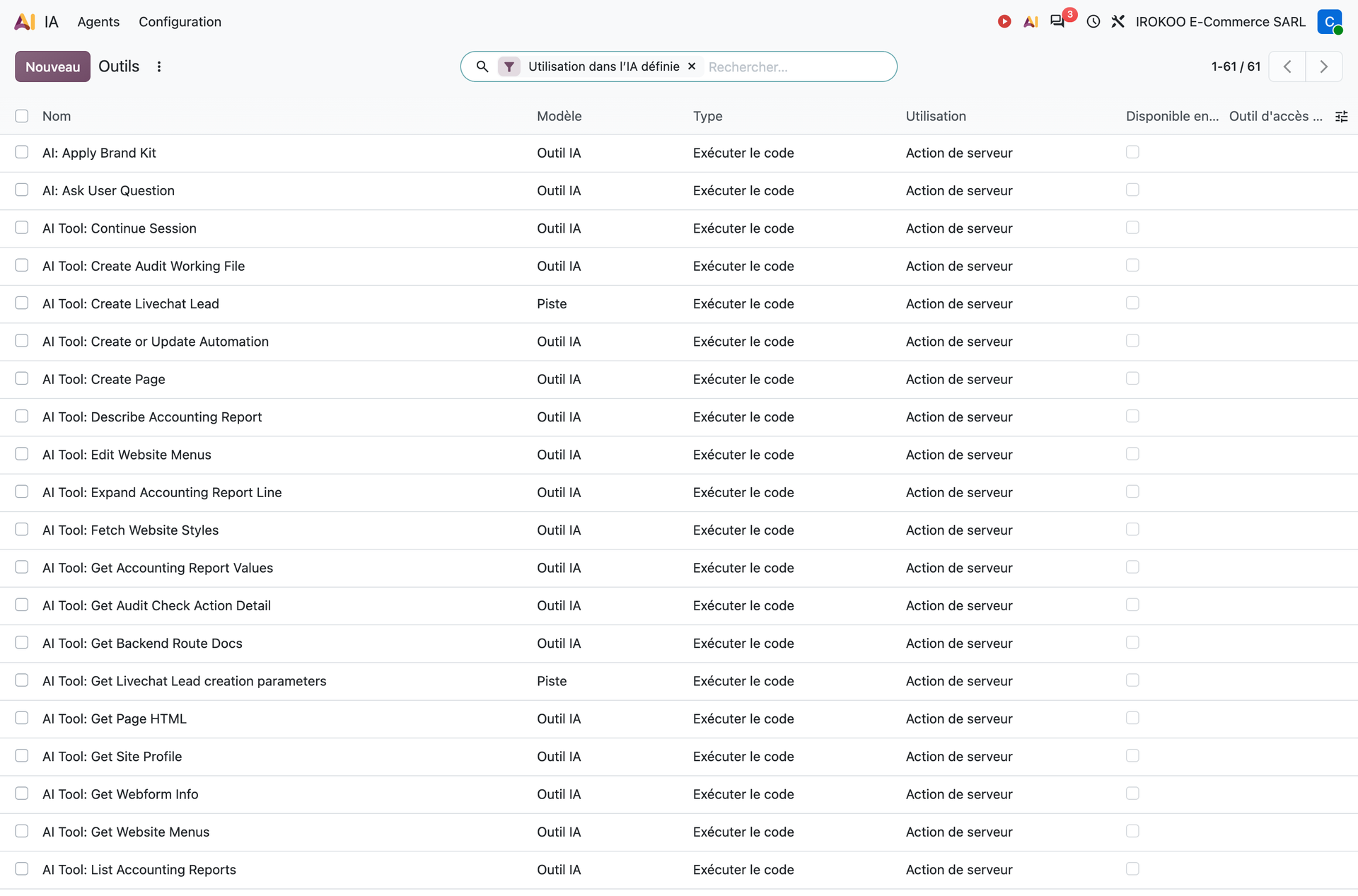Remove the 'Utilisation dans l'IA définie' filter

tap(692, 66)
